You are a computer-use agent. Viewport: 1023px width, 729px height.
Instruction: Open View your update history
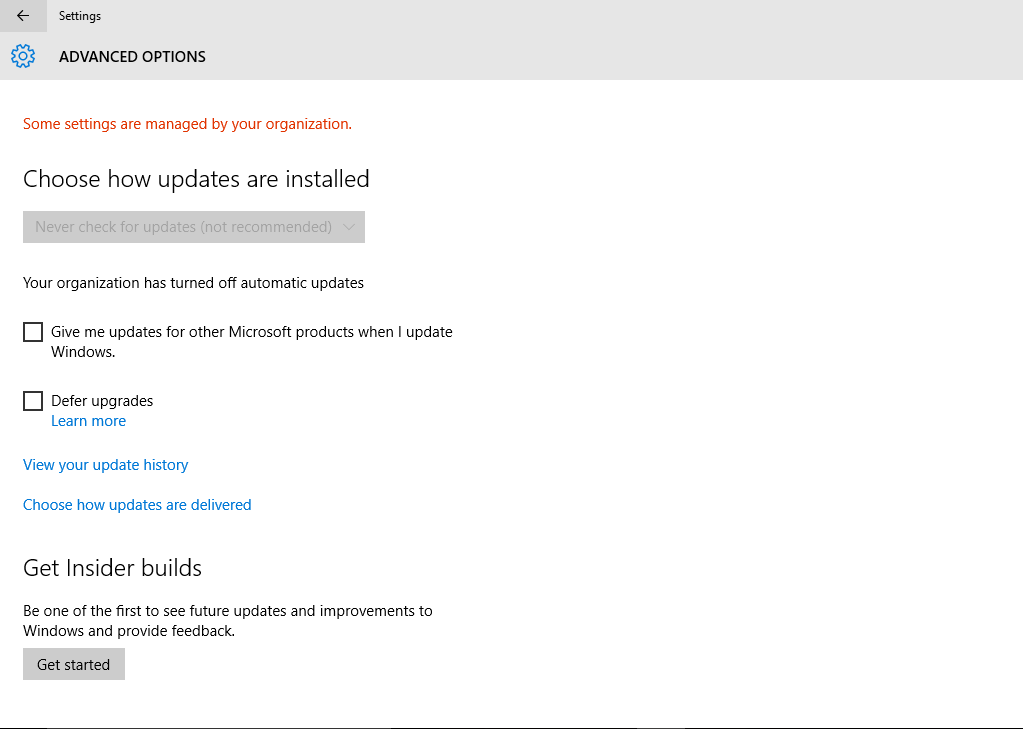(105, 464)
